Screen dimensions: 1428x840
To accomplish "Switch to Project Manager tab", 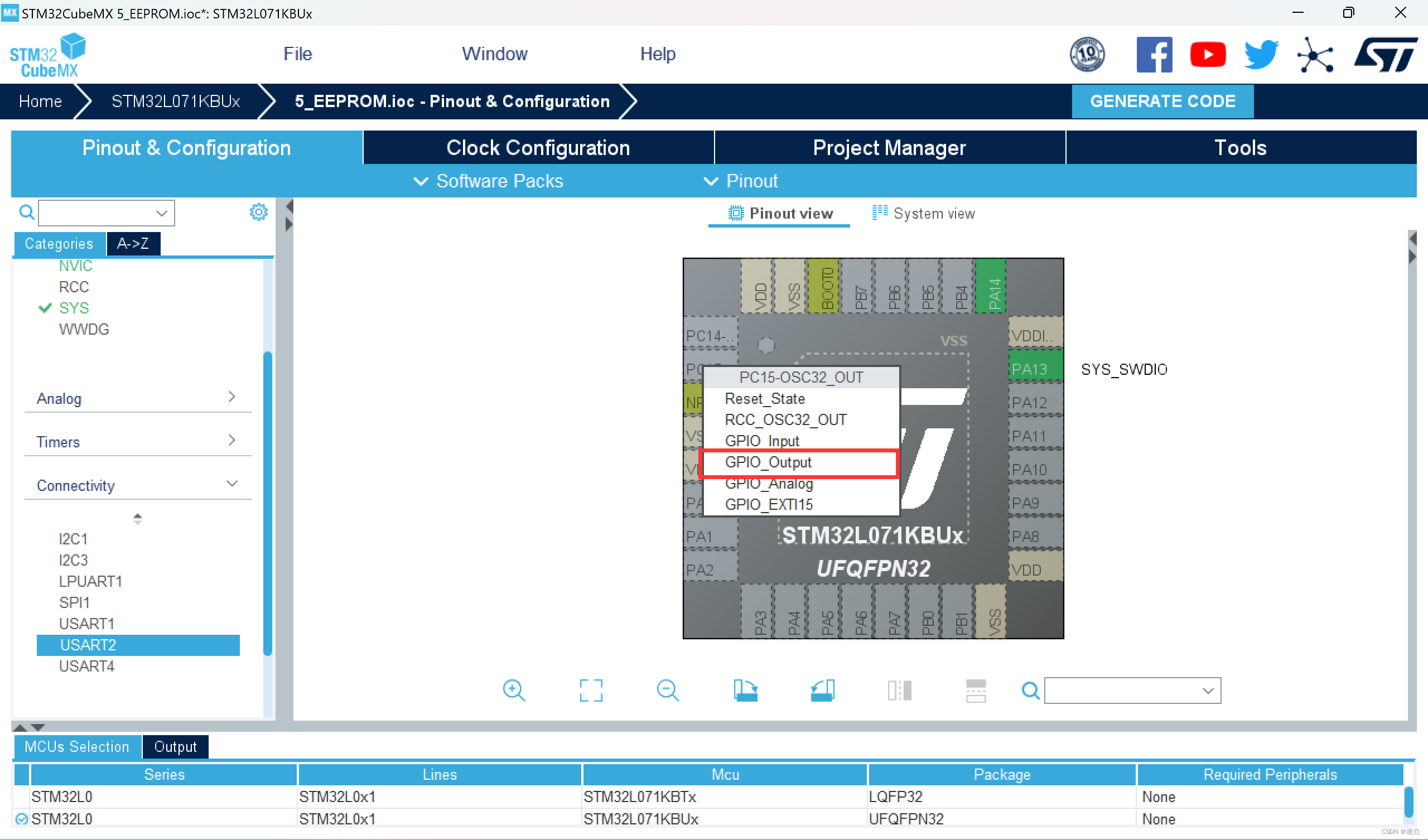I will point(889,147).
